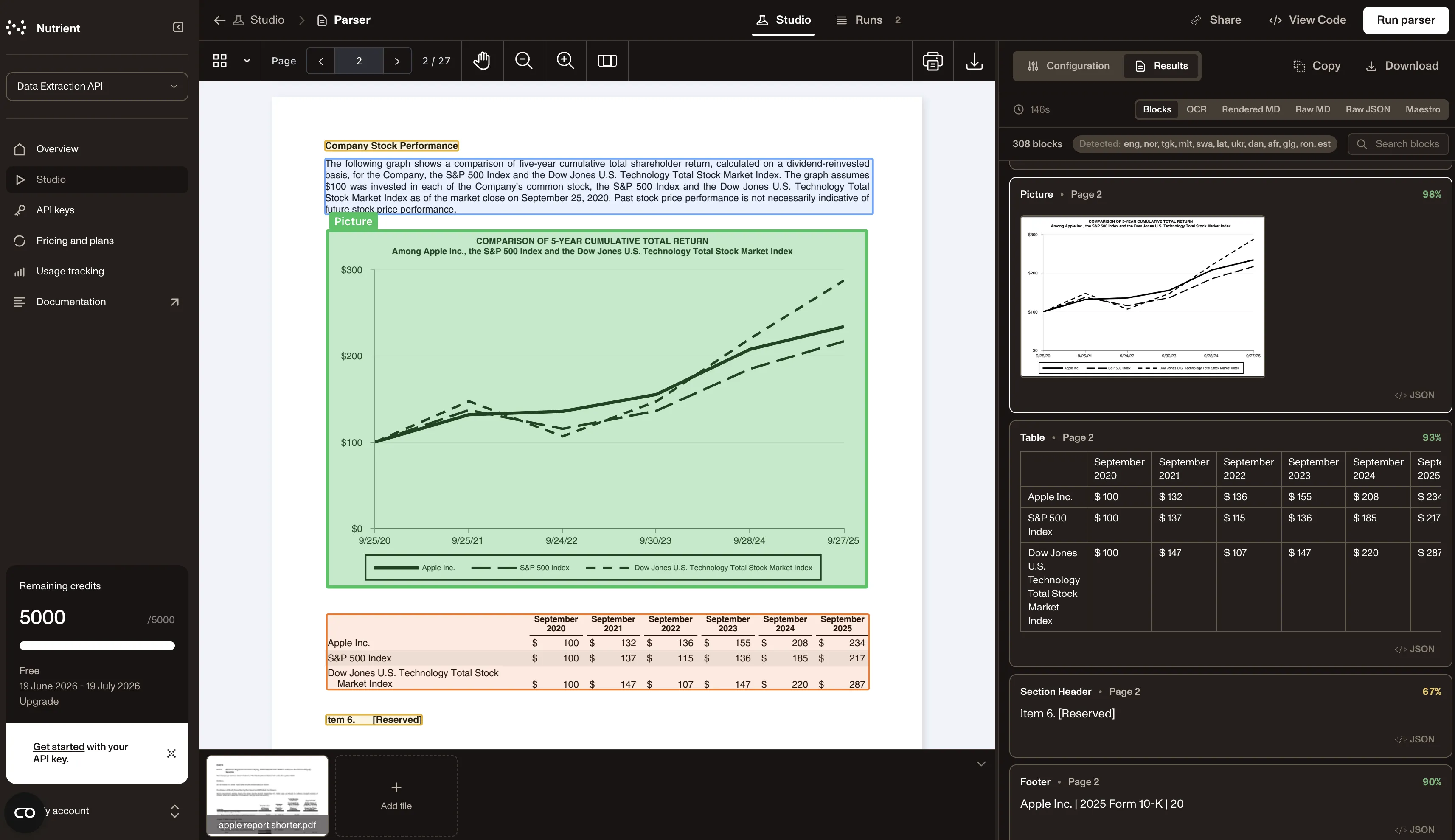Image resolution: width=1455 pixels, height=840 pixels.
Task: Click Download in the results panel
Action: (1402, 66)
